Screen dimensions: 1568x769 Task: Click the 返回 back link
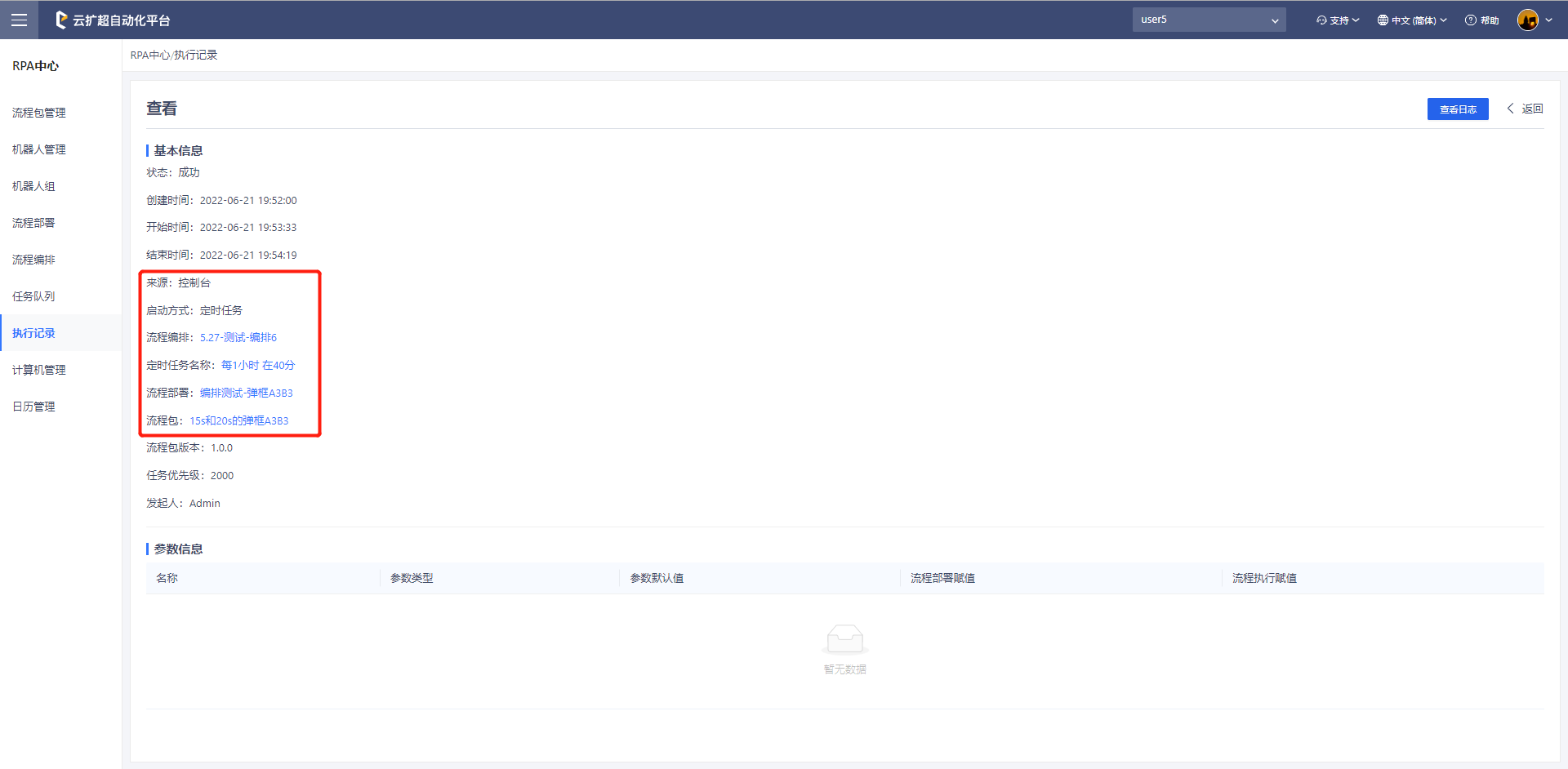[1525, 109]
